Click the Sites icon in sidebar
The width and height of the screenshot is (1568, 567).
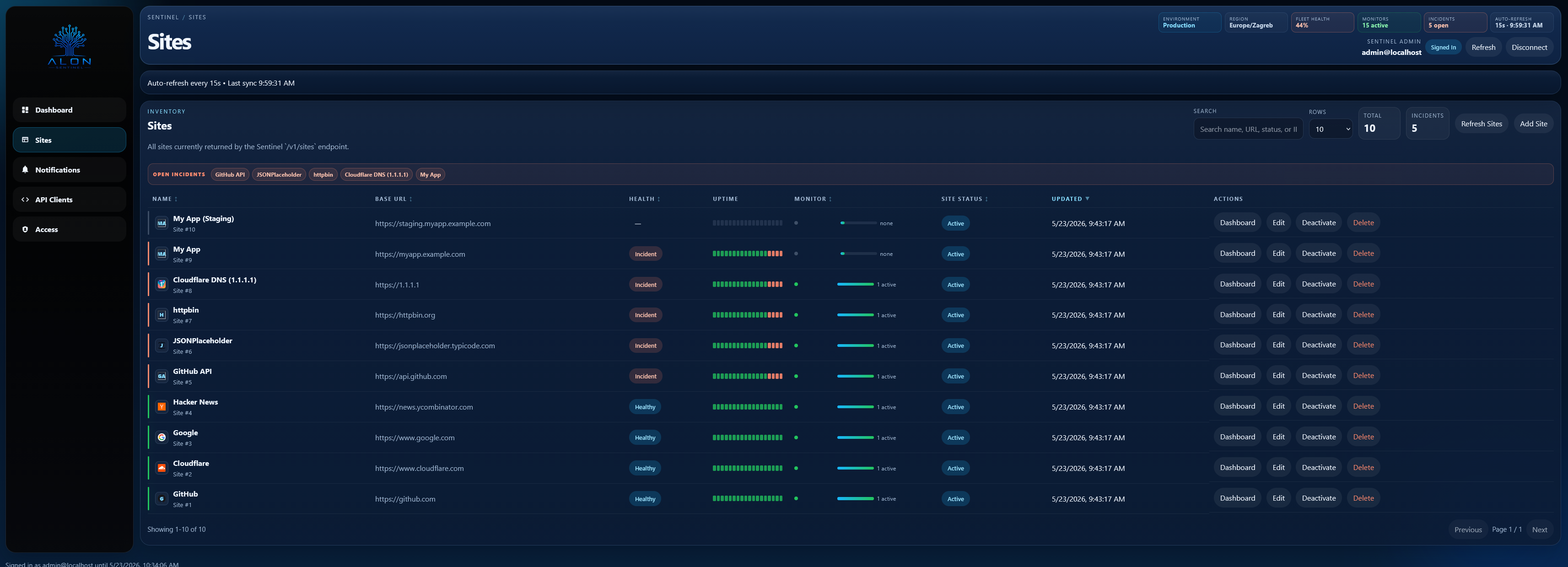pos(25,140)
